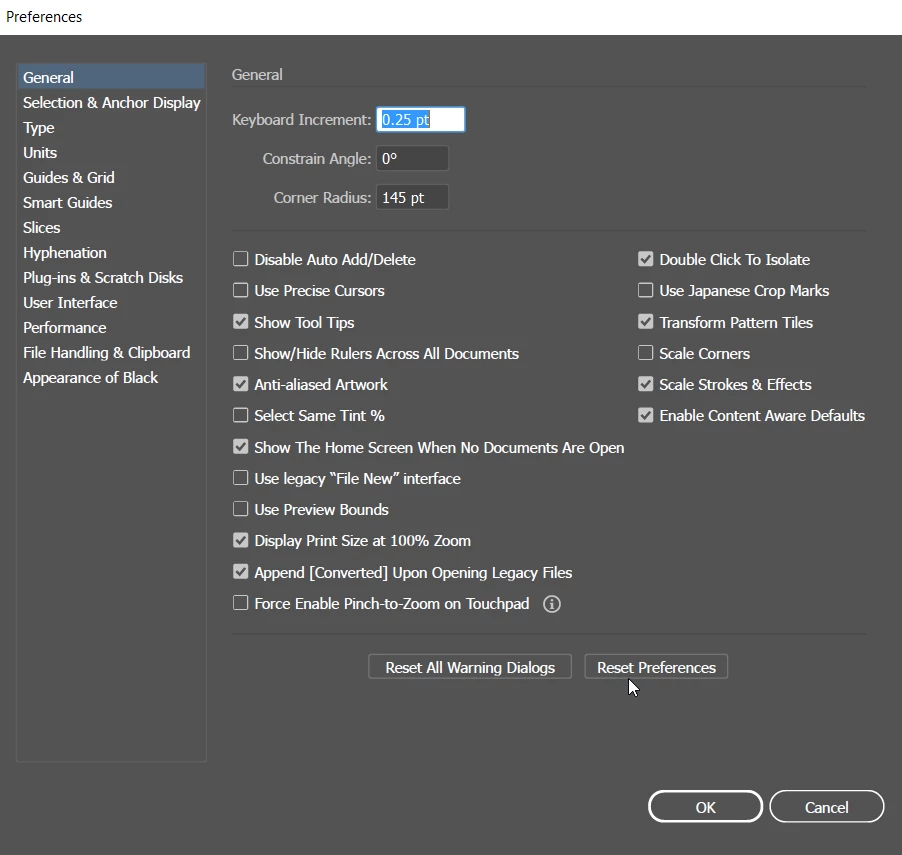The width and height of the screenshot is (902, 855).
Task: Open Selection & Anchor Display preferences
Action: pyautogui.click(x=111, y=102)
